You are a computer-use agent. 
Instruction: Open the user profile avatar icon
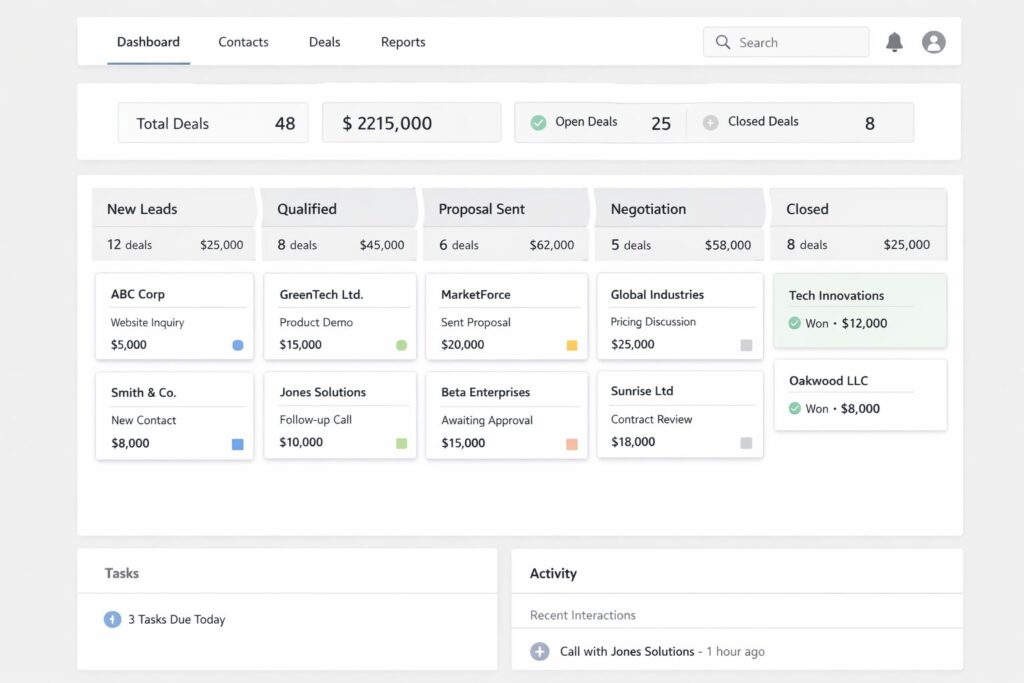tap(934, 42)
